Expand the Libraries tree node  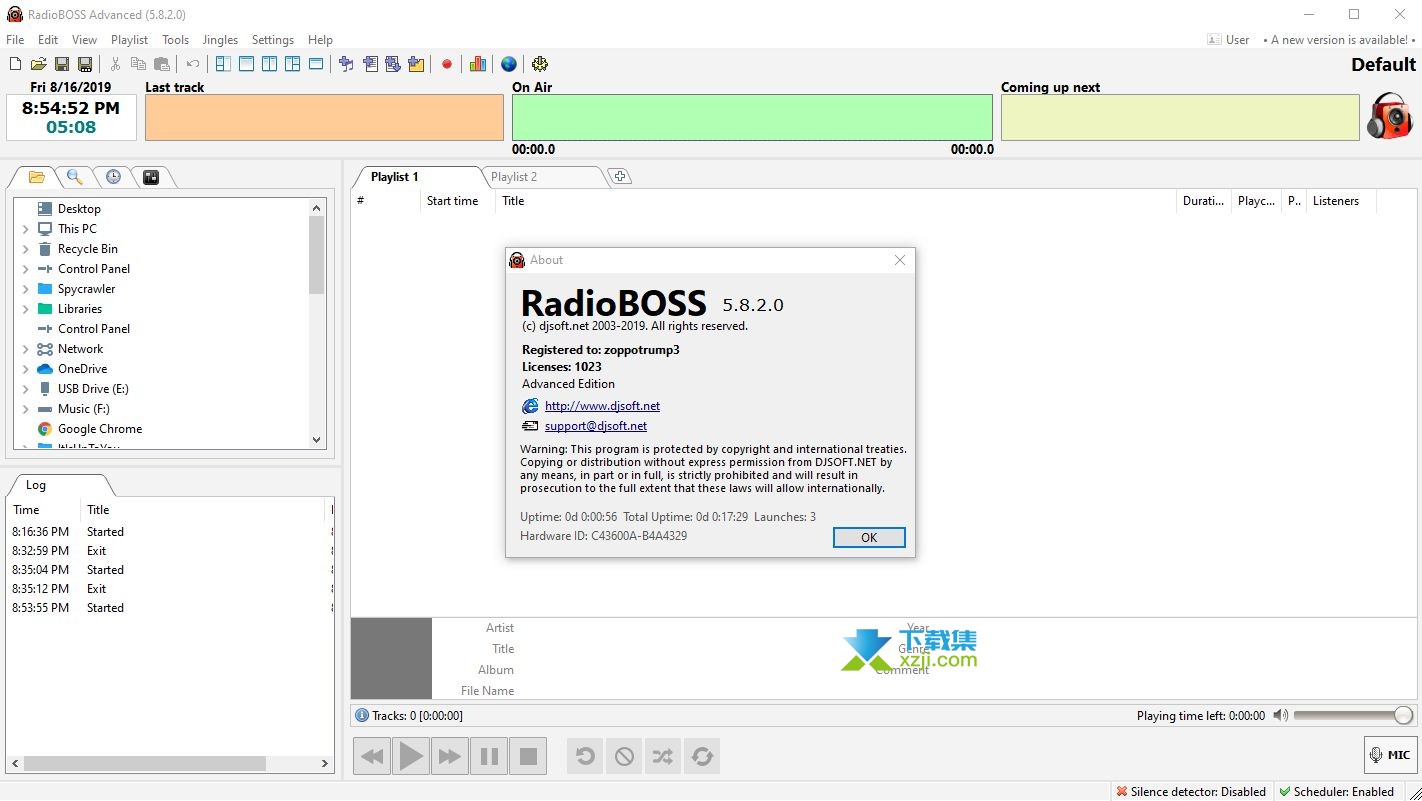[25, 309]
